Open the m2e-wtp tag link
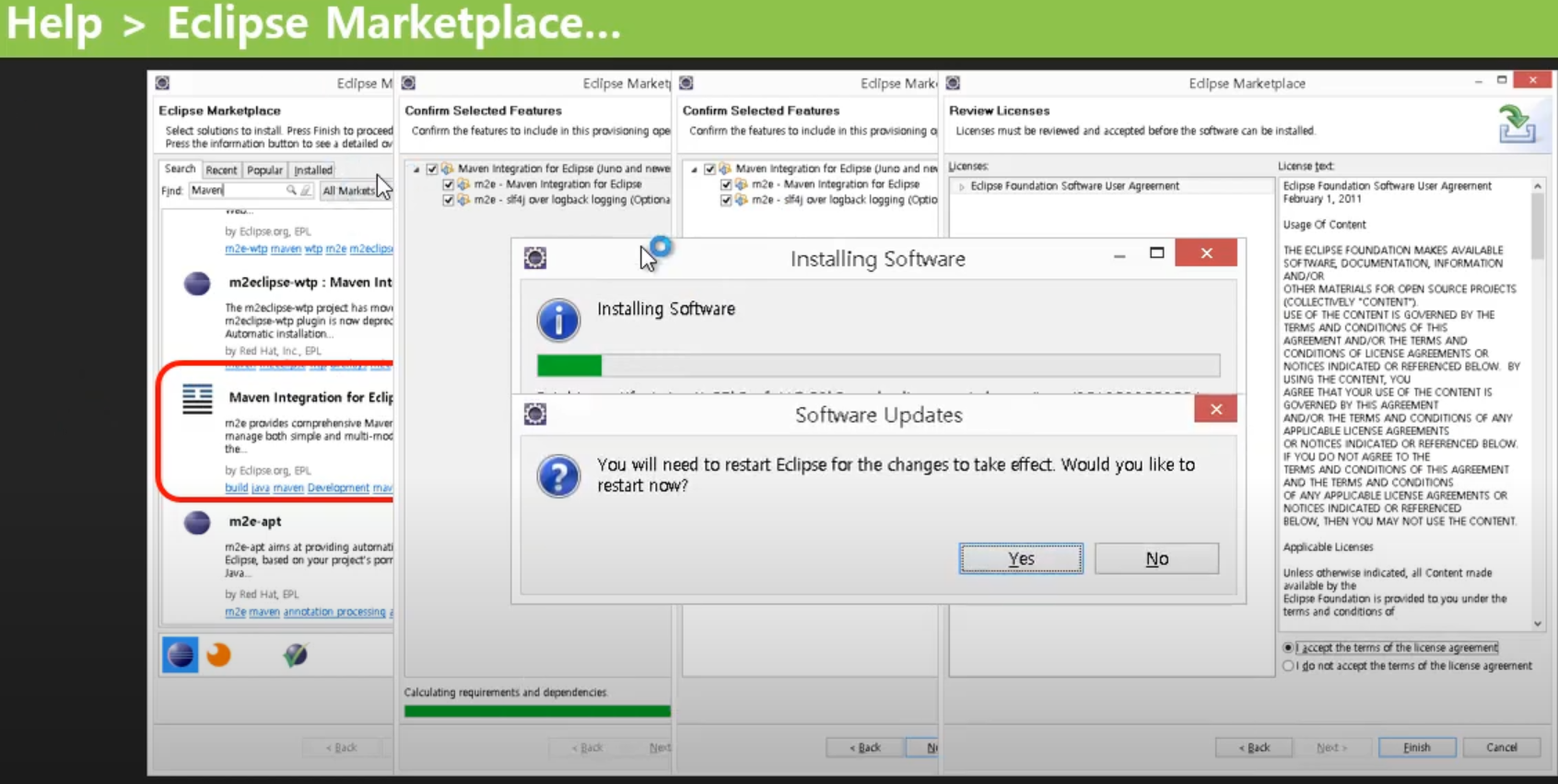The image size is (1558, 784). [246, 249]
